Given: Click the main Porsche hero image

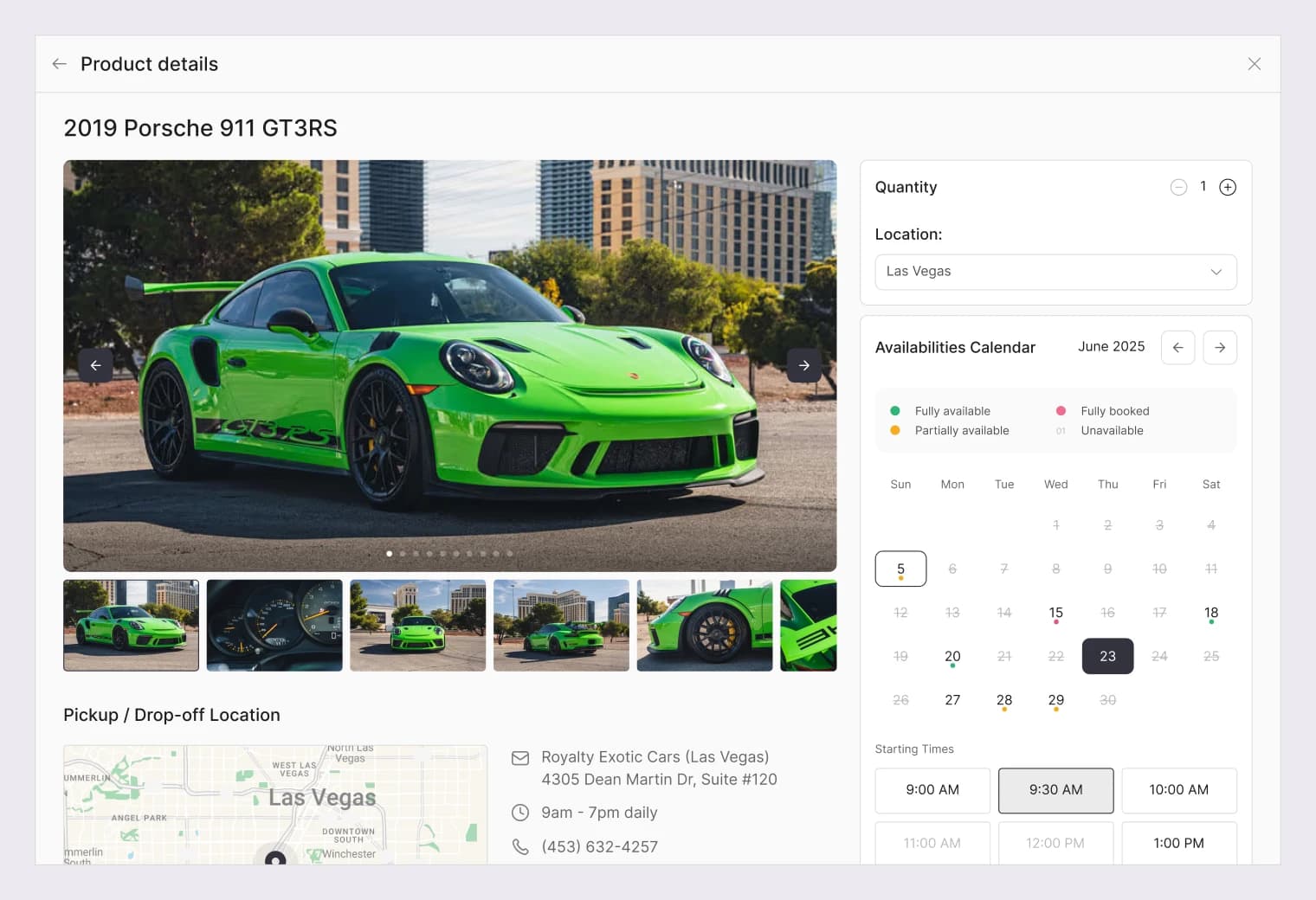Looking at the screenshot, I should click(450, 365).
